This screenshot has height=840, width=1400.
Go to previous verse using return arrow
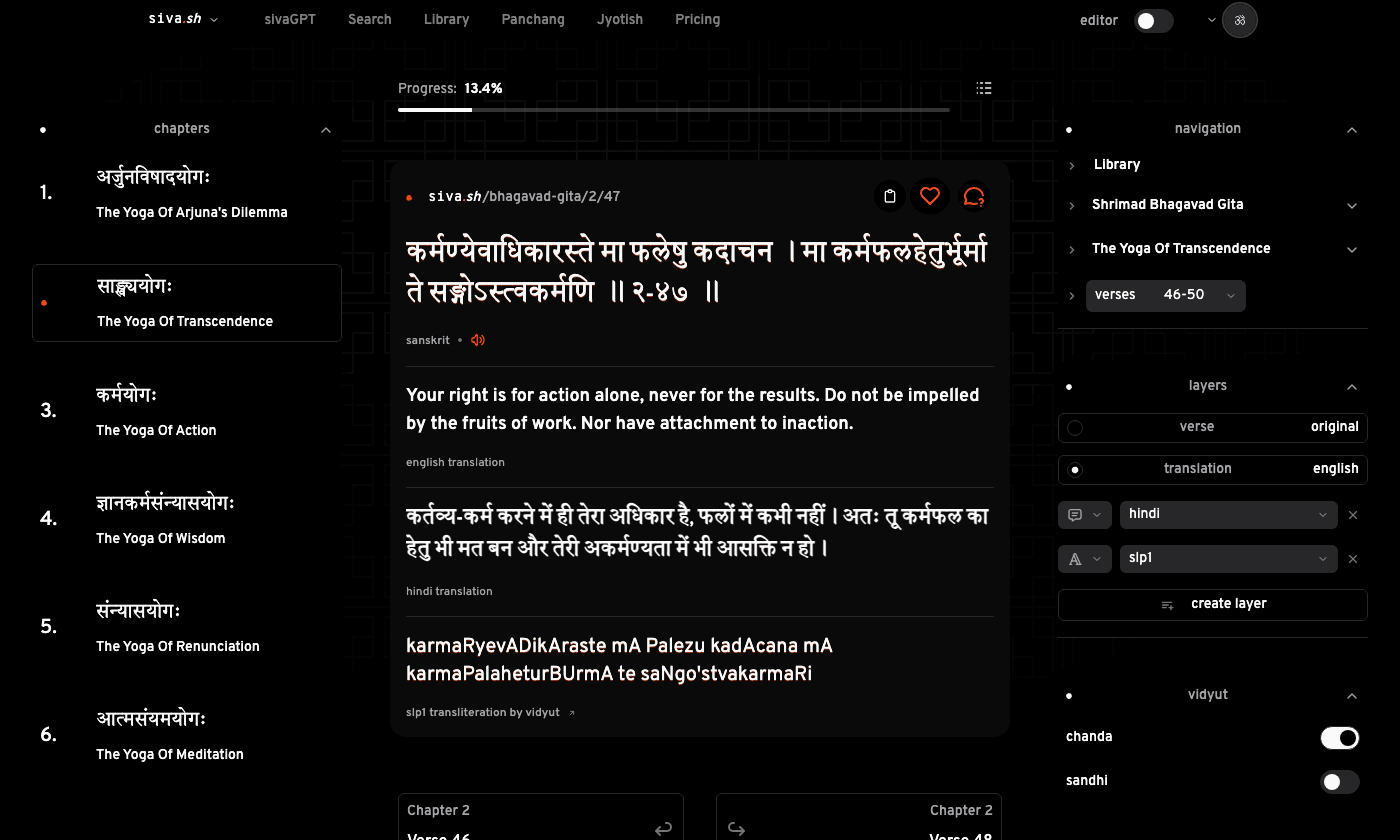663,828
